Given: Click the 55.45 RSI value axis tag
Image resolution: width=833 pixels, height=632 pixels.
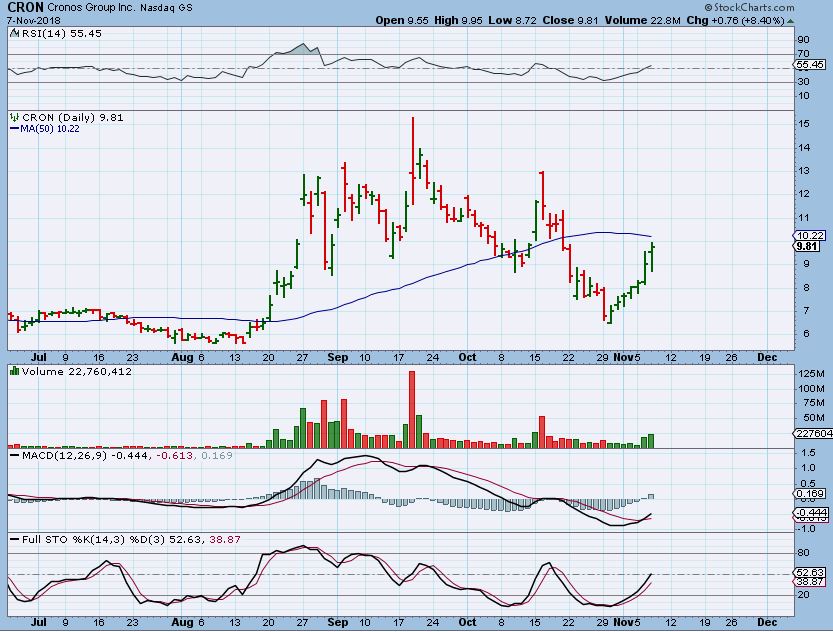Looking at the screenshot, I should coord(810,64).
